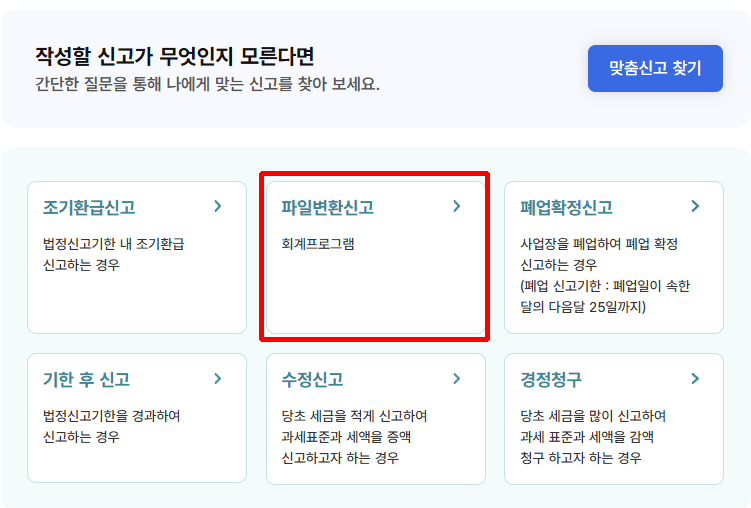Viewport: 751px width, 508px height.
Task: Click the 사업장을 폐업하여 폐업 확정 text
Action: (x=599, y=244)
